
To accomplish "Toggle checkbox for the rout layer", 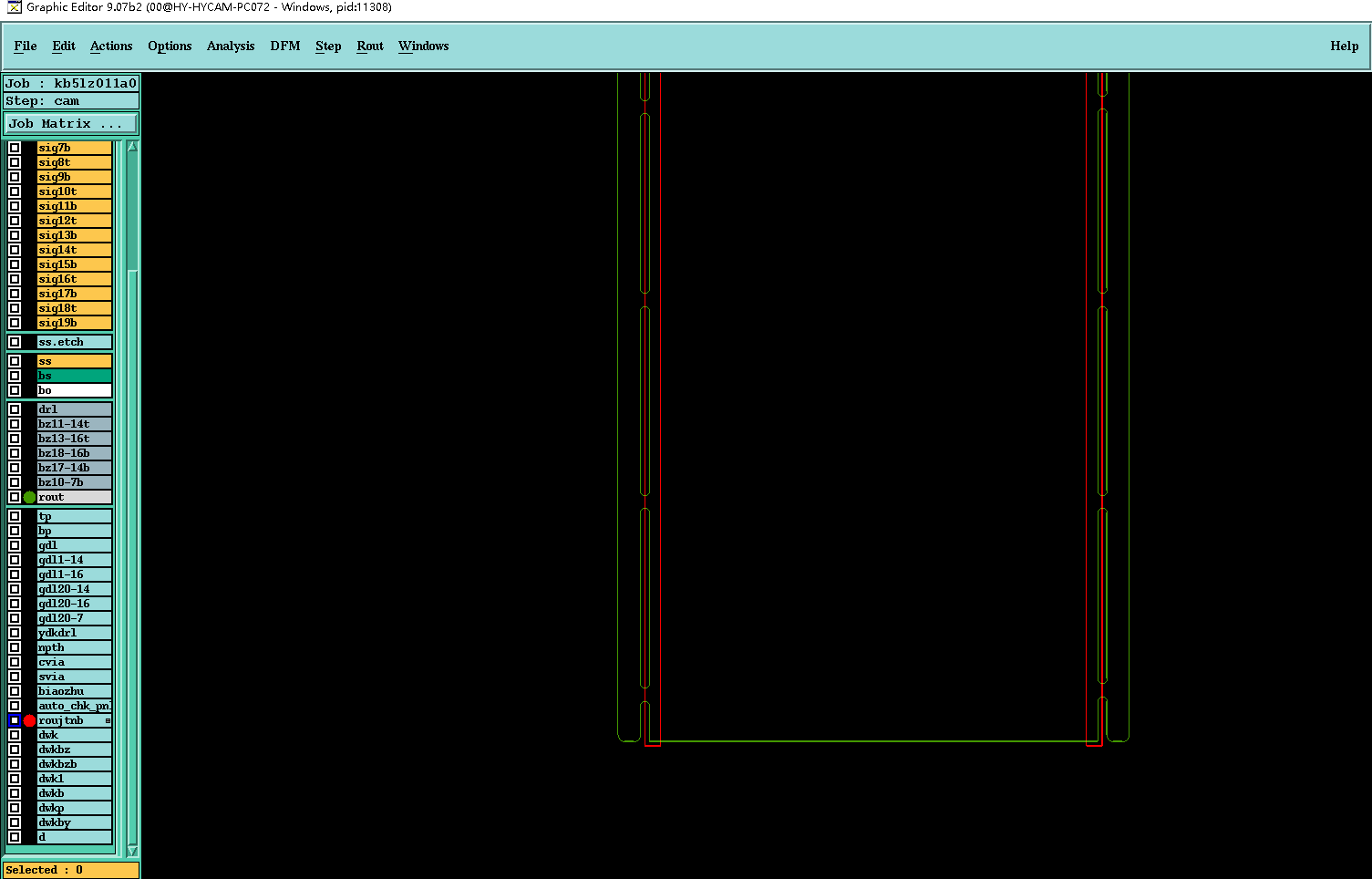I will coord(15,497).
